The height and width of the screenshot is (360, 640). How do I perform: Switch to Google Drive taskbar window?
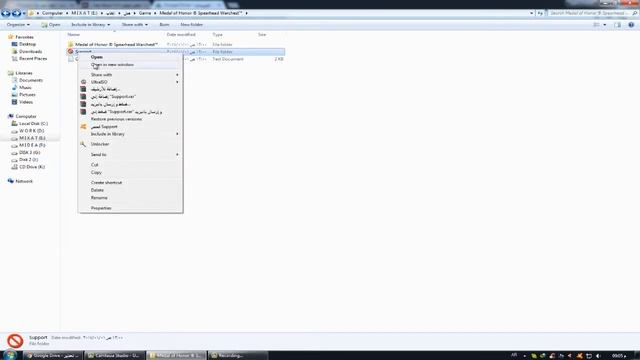[x=53, y=356]
